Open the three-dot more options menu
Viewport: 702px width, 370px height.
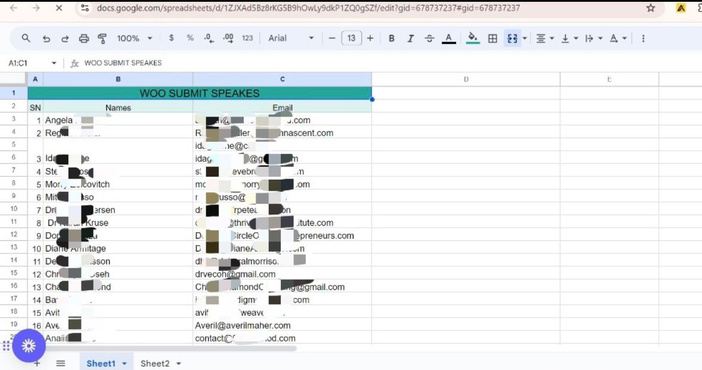point(643,39)
